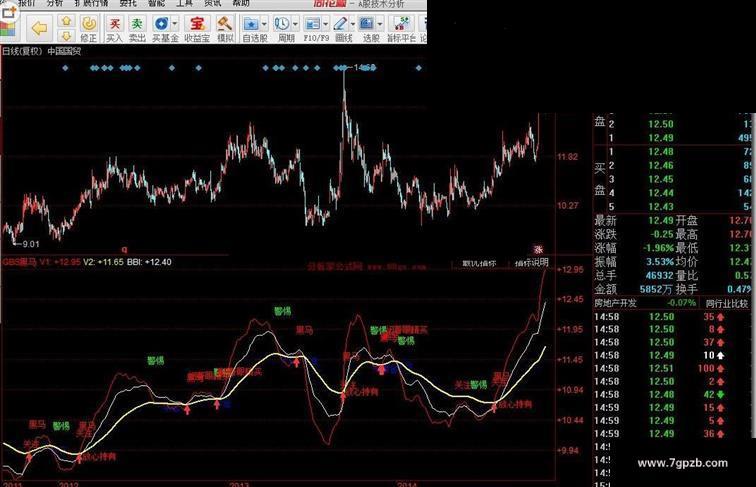Click the 默认指标 button

(x=479, y=263)
